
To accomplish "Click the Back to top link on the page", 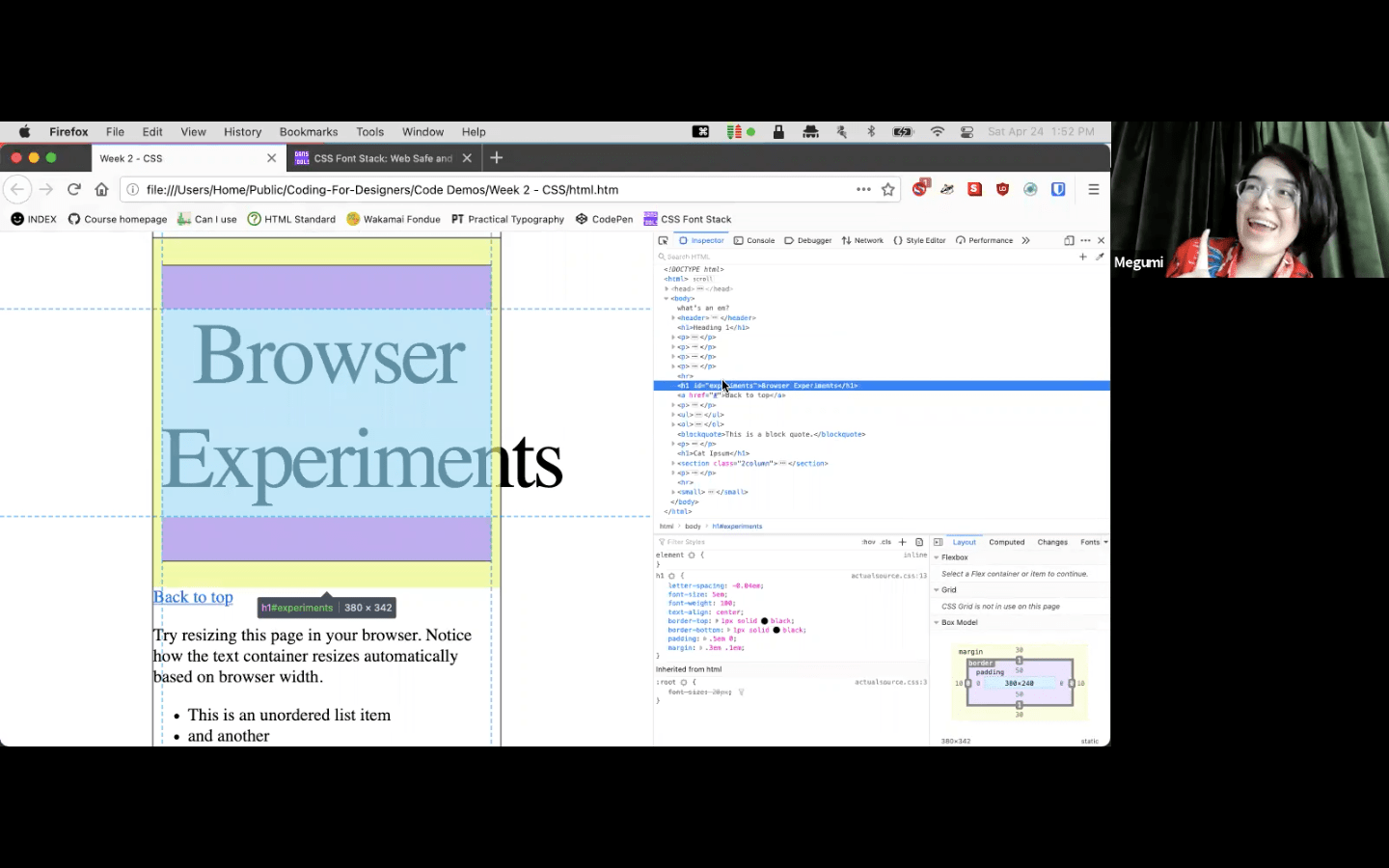I will point(193,597).
